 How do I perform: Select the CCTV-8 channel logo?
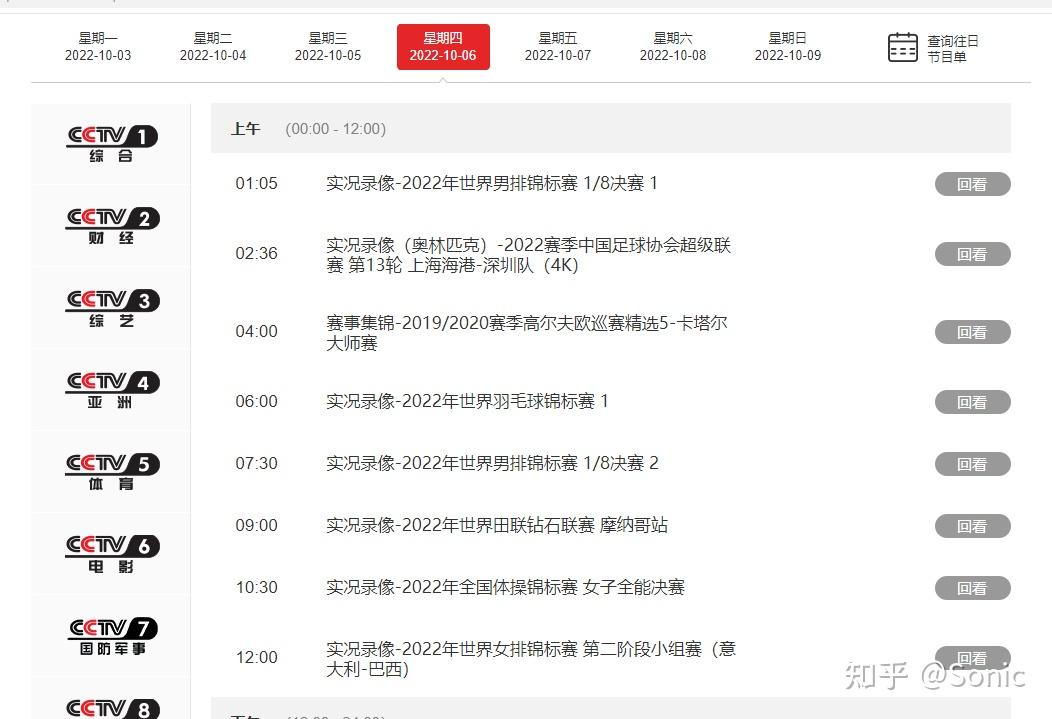coord(112,708)
